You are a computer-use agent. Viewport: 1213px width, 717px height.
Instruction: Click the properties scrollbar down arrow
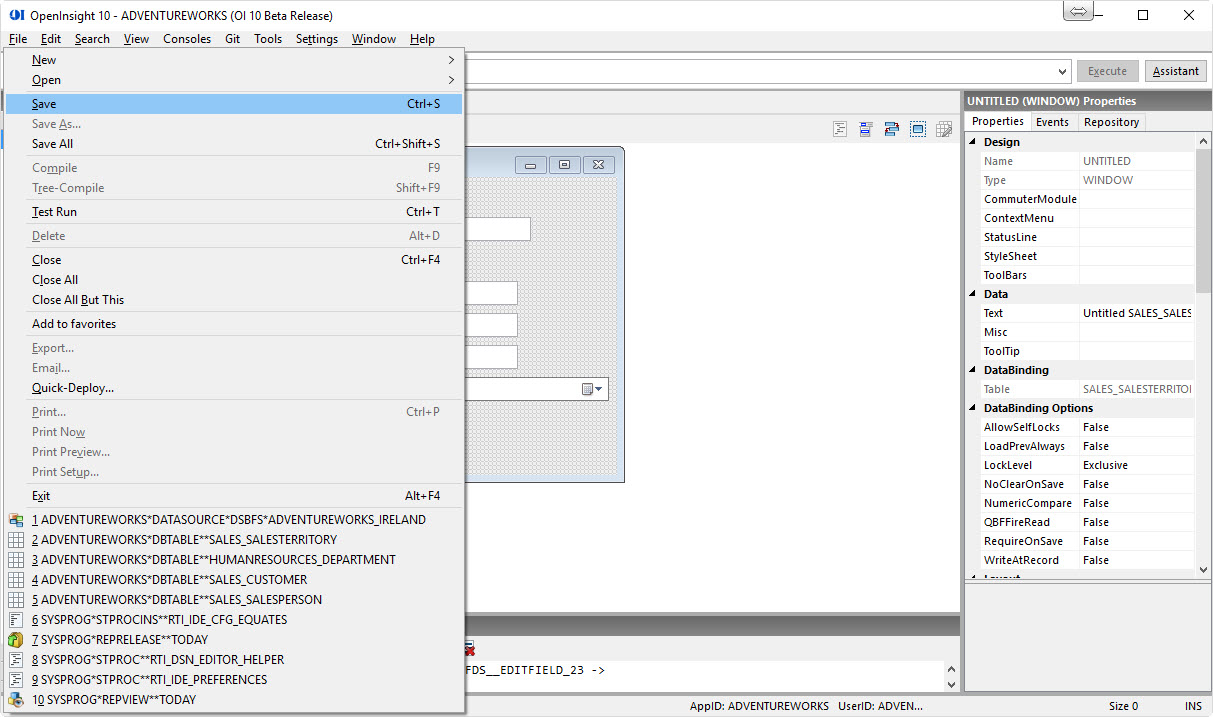pos(1203,570)
